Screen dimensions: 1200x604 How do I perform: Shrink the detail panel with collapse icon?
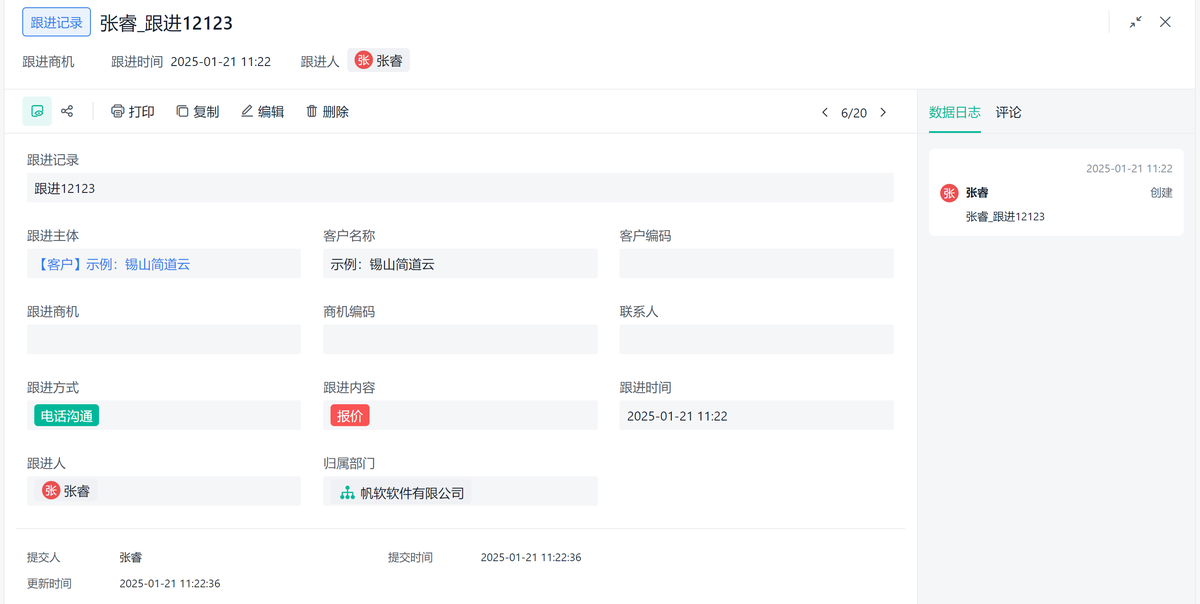point(1136,22)
